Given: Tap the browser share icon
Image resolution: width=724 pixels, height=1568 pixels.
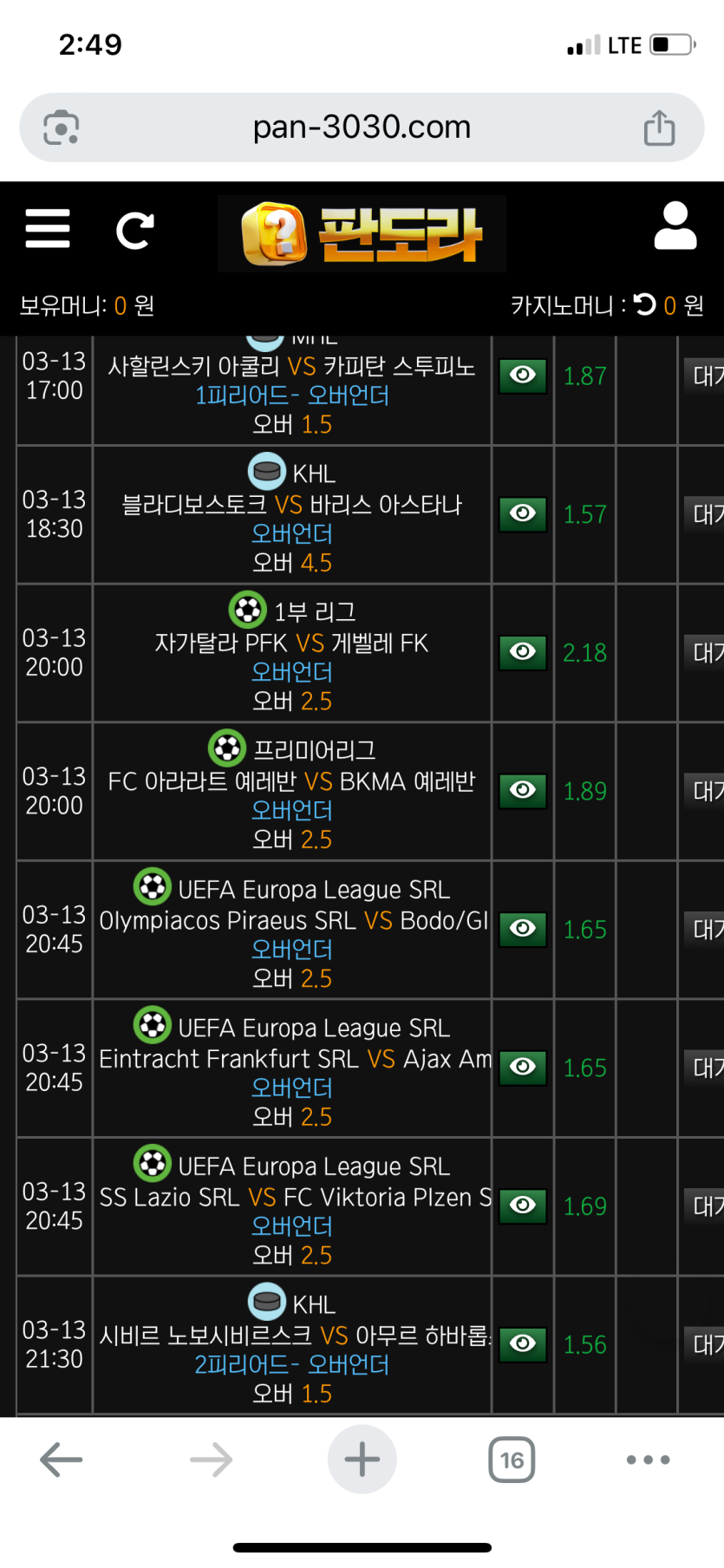Looking at the screenshot, I should pyautogui.click(x=659, y=128).
